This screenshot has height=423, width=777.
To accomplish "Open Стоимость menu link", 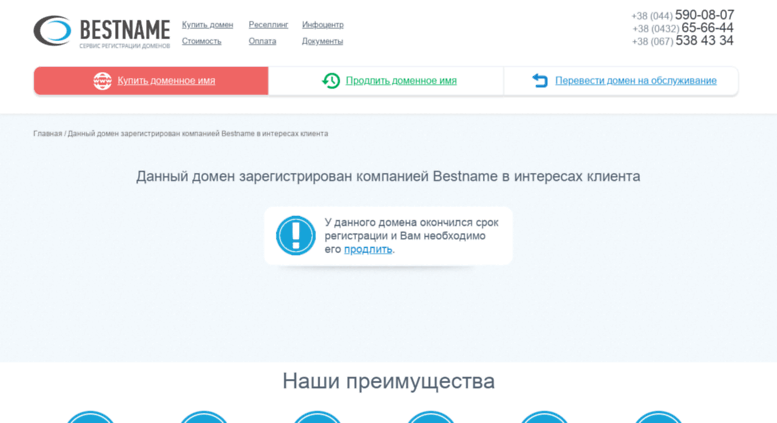I will tap(201, 41).
